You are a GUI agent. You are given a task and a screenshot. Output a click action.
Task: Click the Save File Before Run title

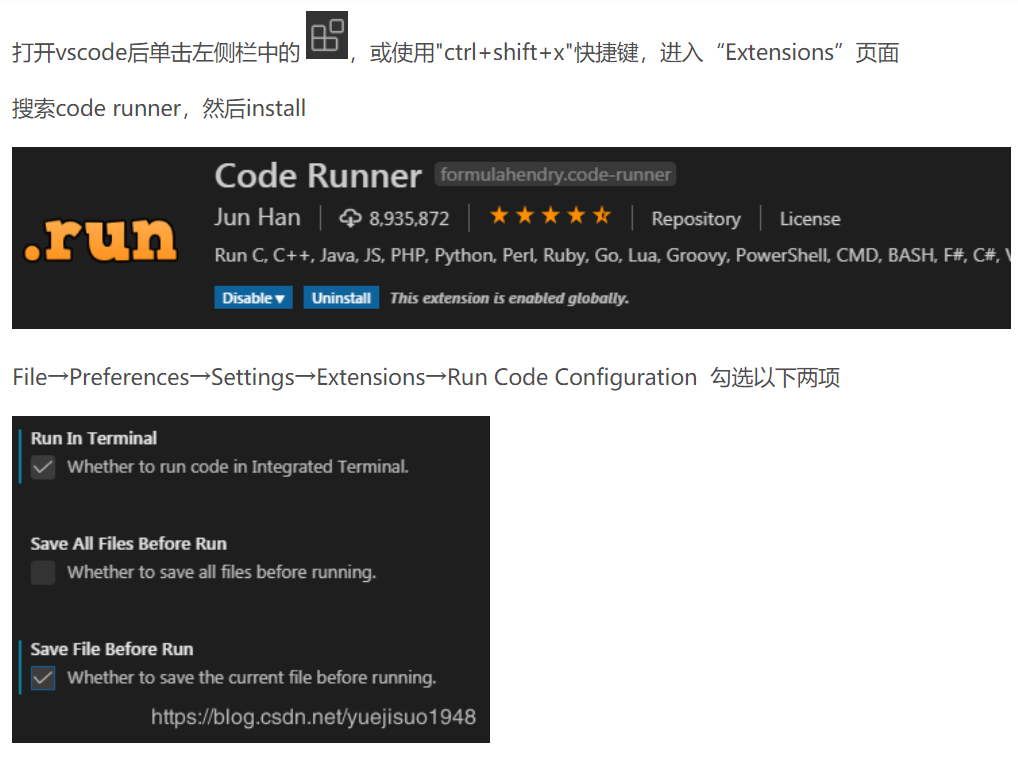pos(112,650)
